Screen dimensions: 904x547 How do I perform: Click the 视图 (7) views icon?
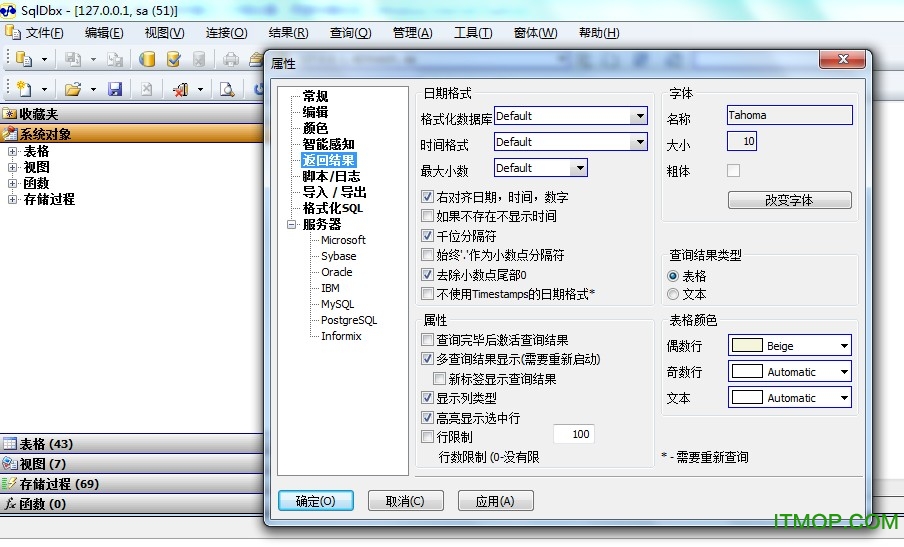[10, 463]
